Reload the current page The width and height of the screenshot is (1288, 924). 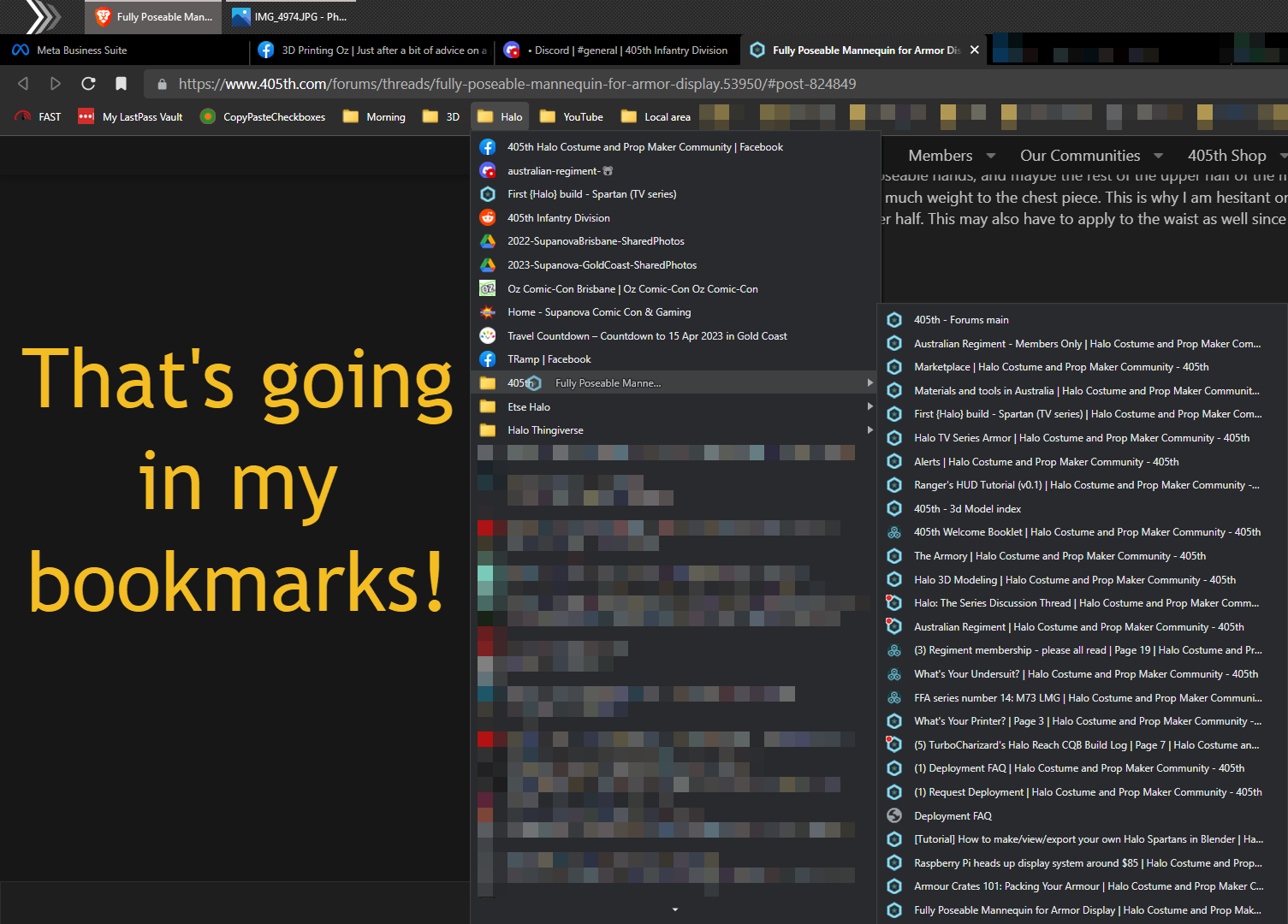pos(88,84)
